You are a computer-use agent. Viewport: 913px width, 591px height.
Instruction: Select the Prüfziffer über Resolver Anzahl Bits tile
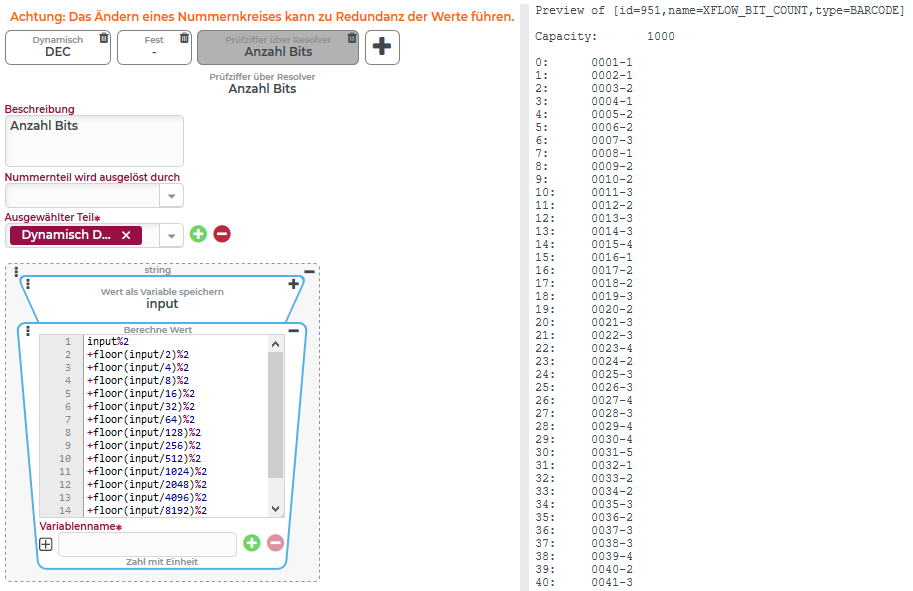(x=277, y=50)
